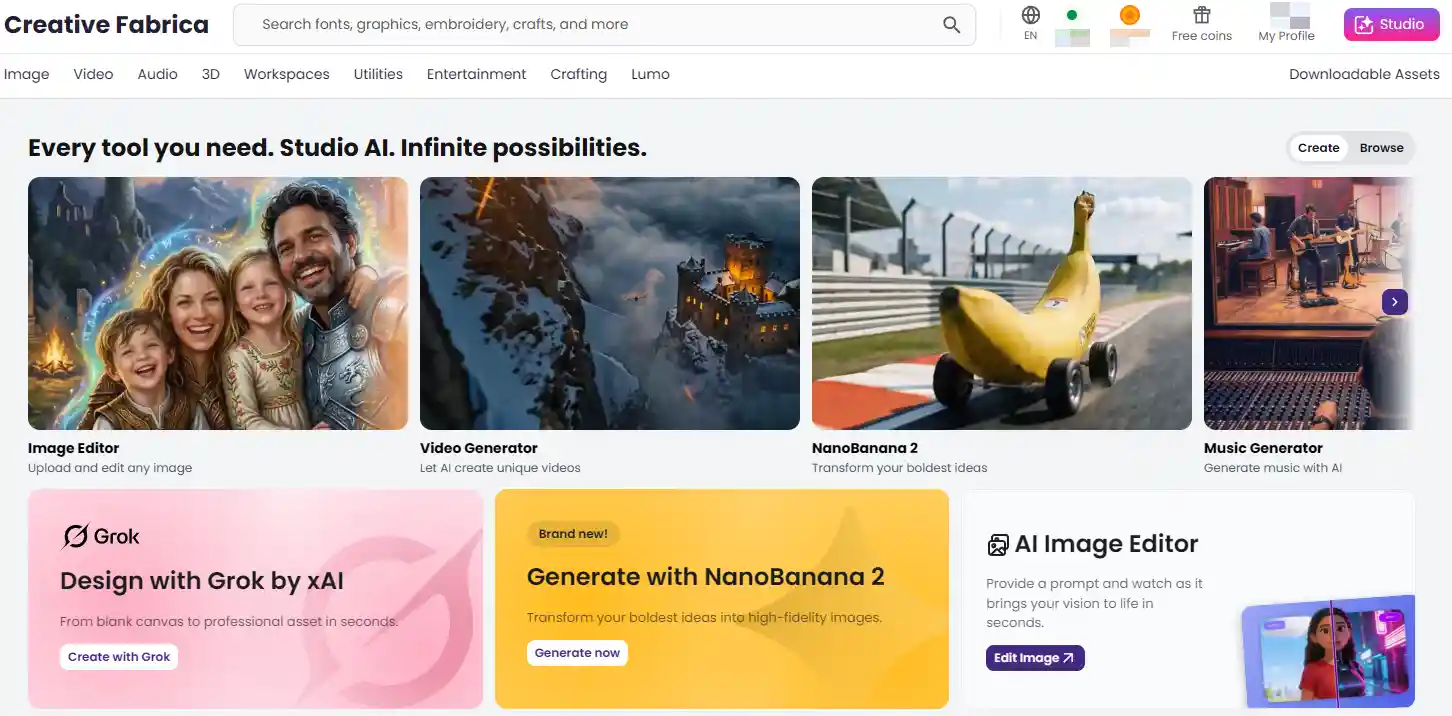Expand the Utilities menu
1452x716 pixels.
[378, 74]
